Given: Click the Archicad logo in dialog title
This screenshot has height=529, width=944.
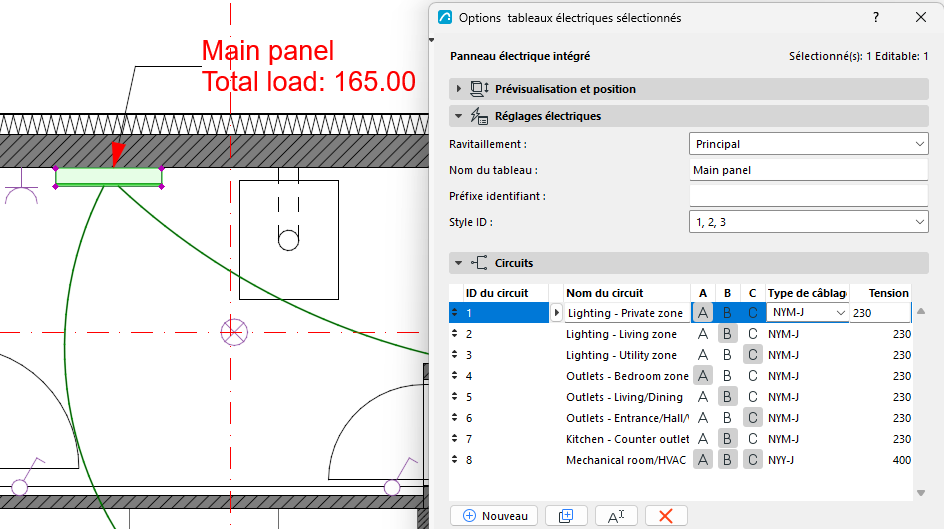Looking at the screenshot, I should point(445,17).
